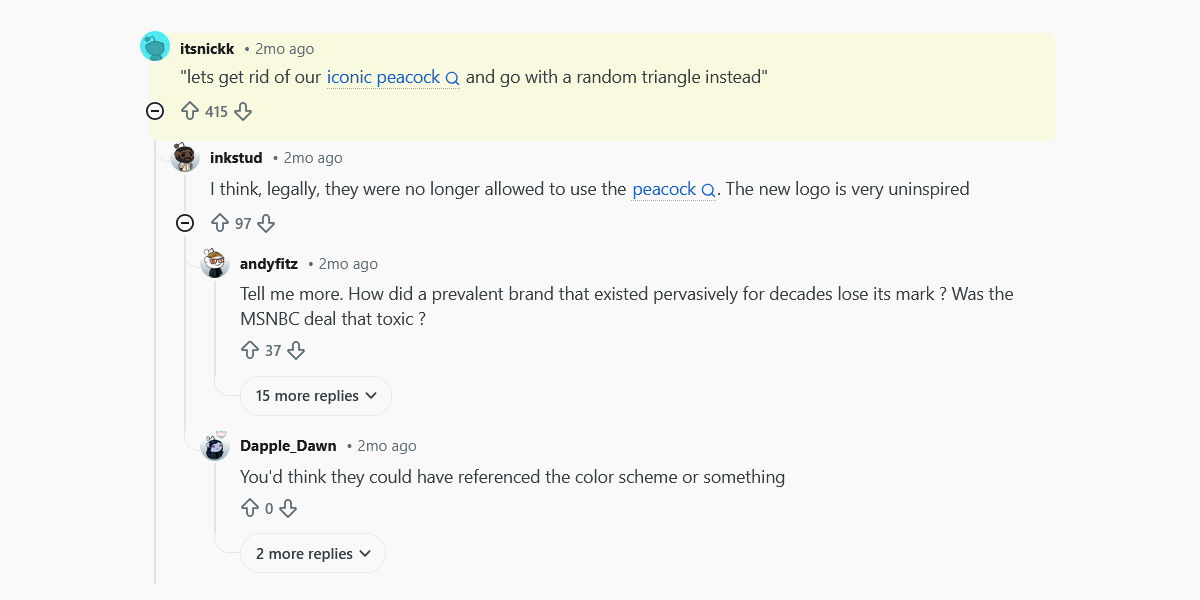Visit itsnickk's profile via username

pyautogui.click(x=206, y=48)
